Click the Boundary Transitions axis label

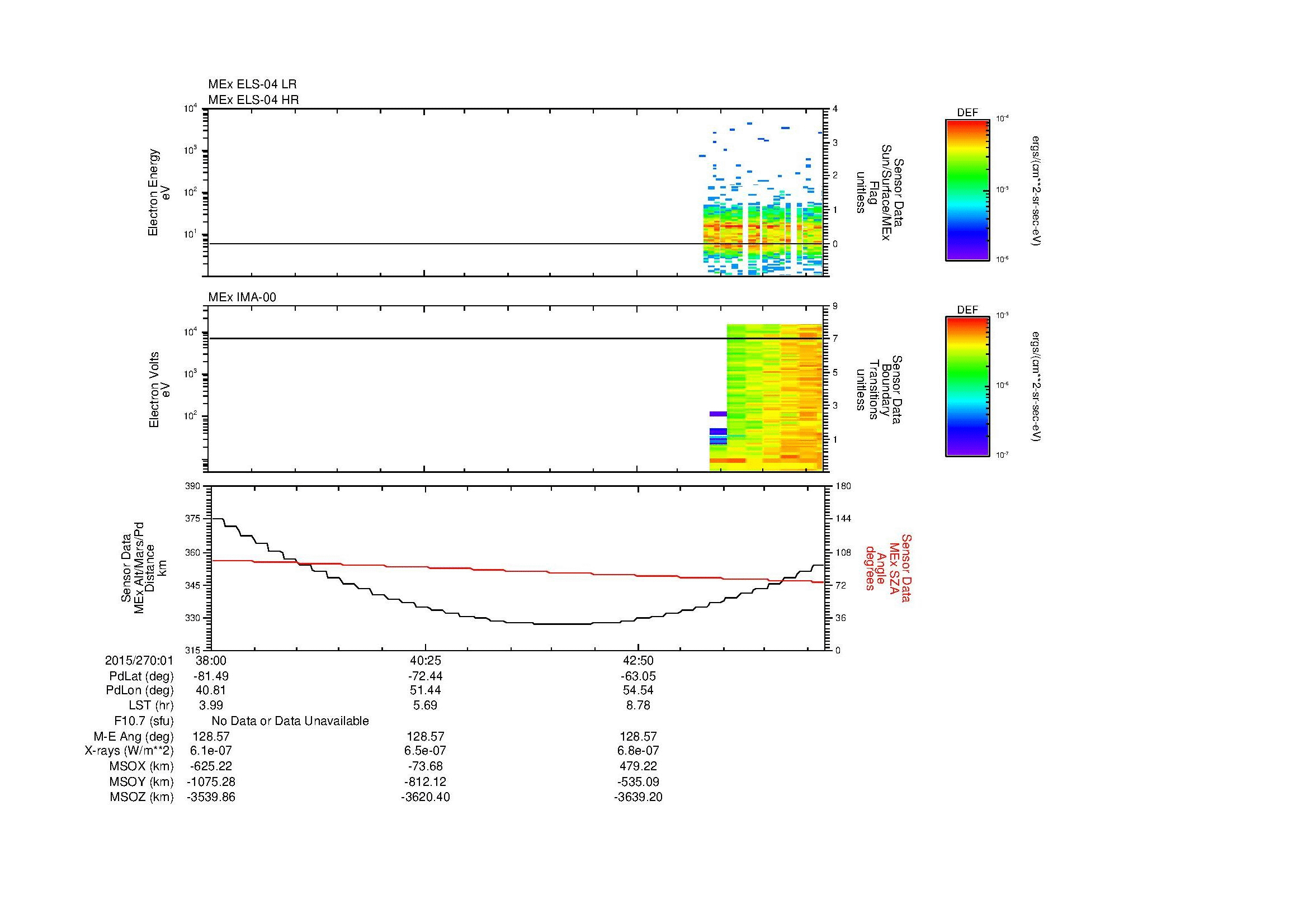(x=880, y=390)
